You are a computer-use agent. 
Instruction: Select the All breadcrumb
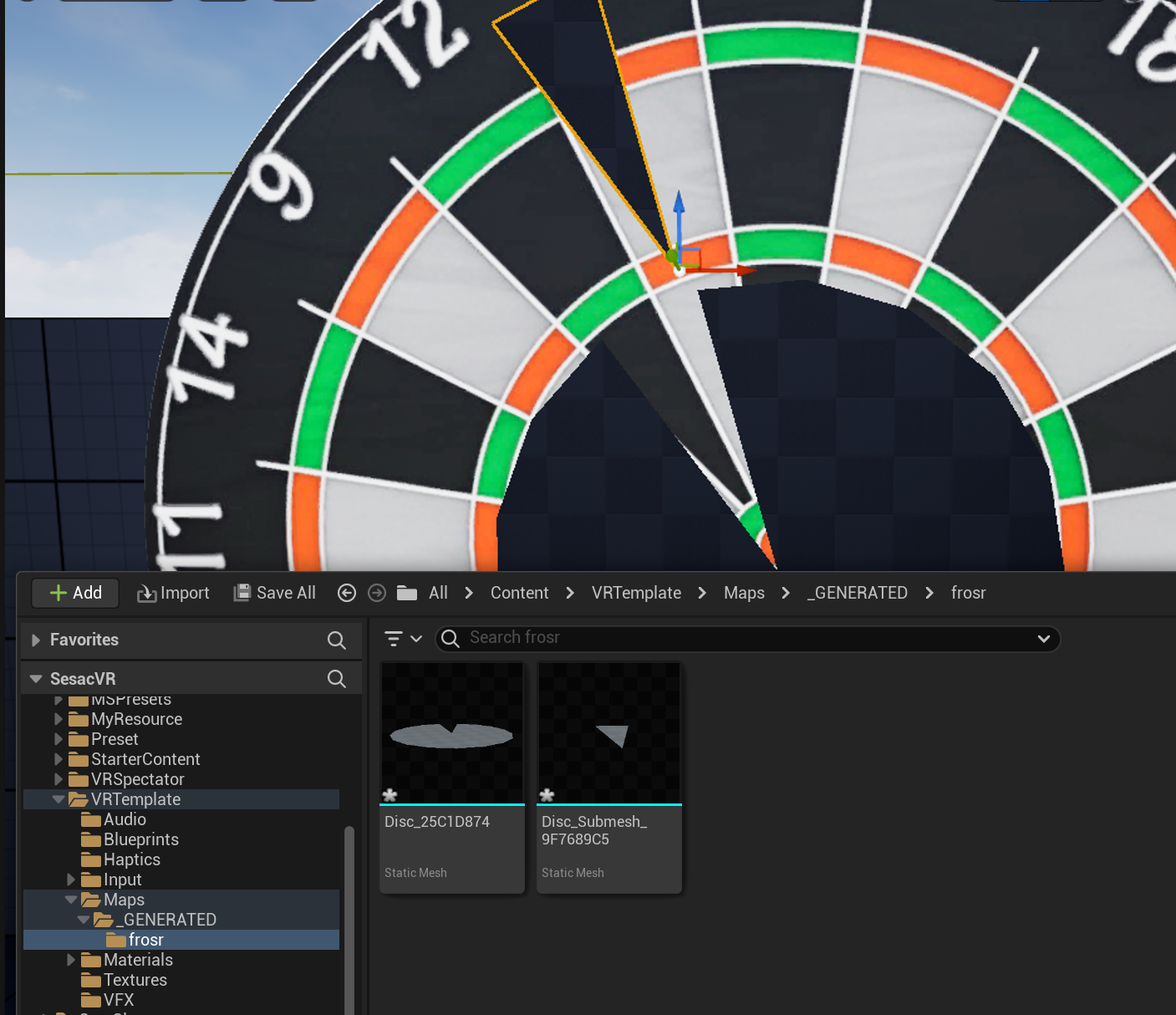[x=438, y=593]
